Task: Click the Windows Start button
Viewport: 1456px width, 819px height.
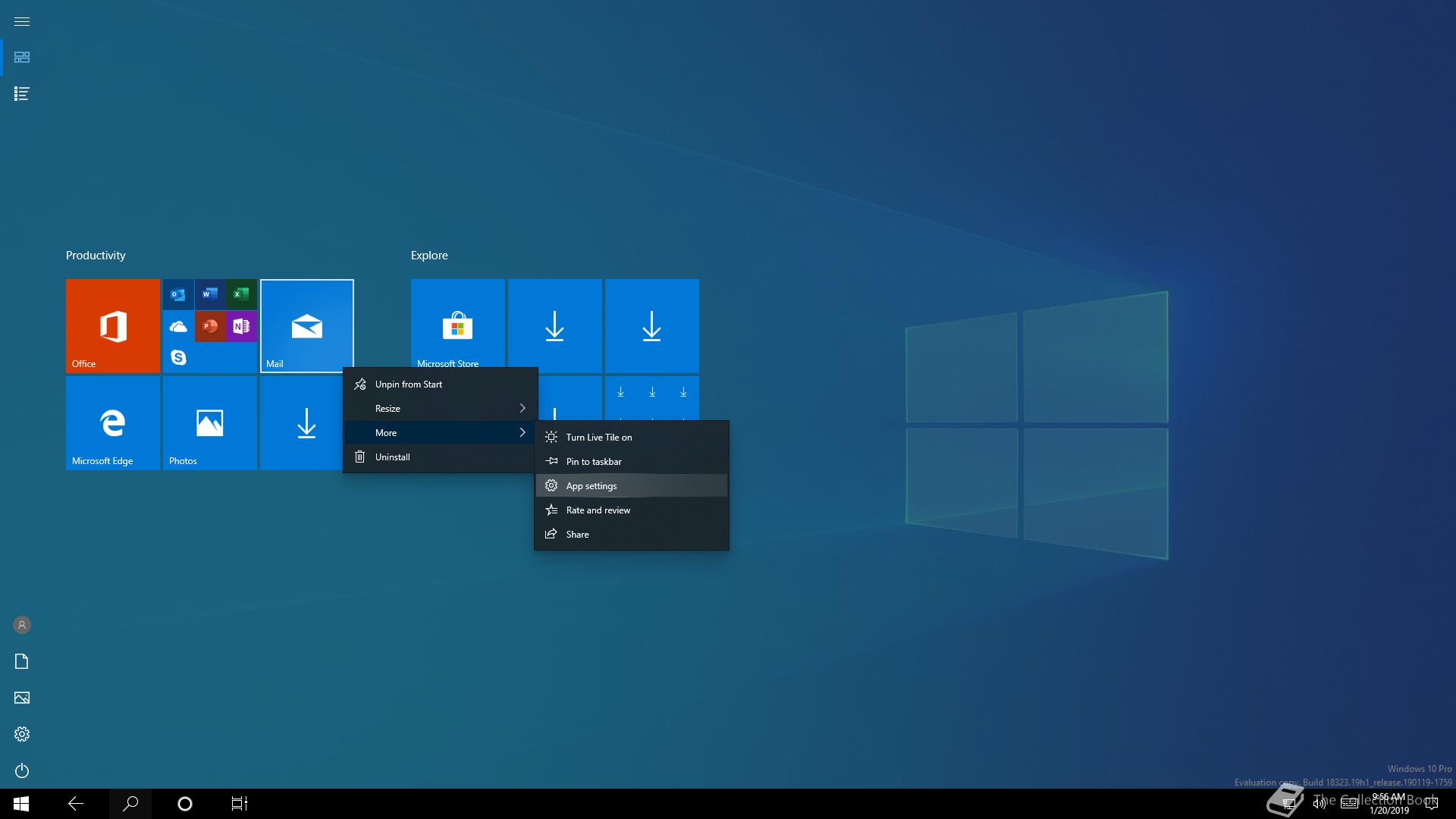Action: point(21,804)
